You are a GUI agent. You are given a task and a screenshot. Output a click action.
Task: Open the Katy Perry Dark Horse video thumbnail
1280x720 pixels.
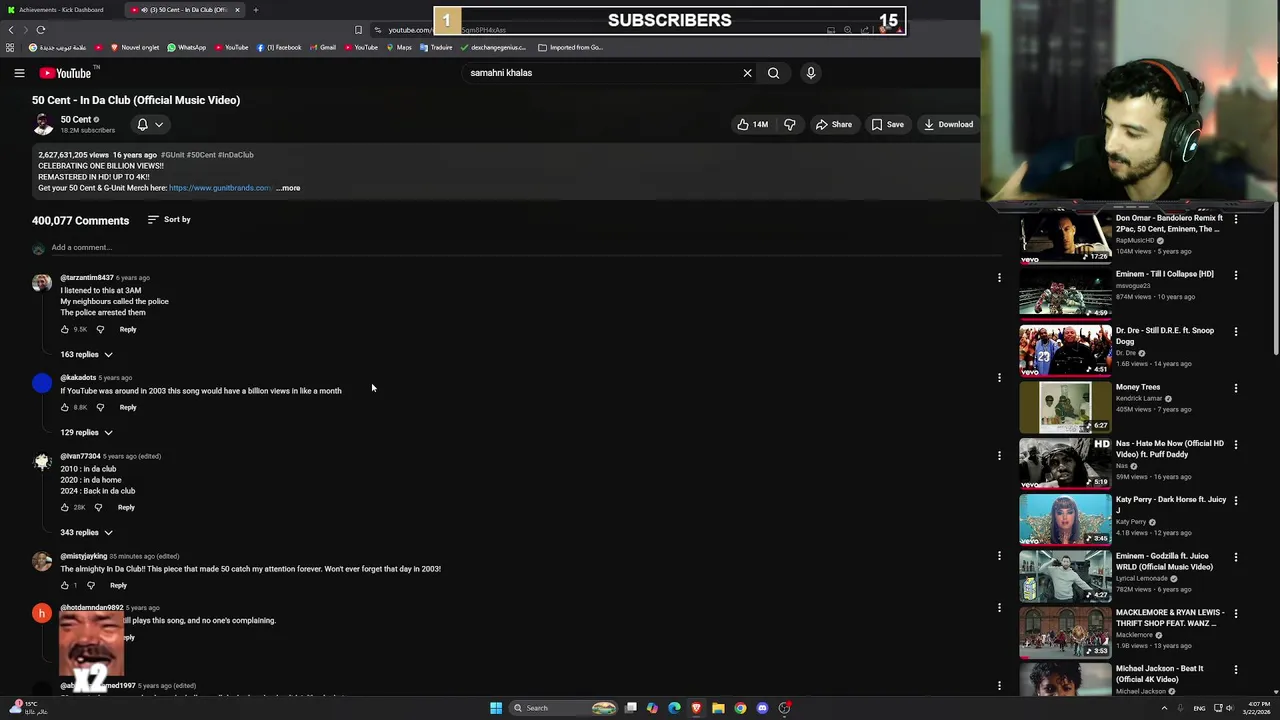1065,519
